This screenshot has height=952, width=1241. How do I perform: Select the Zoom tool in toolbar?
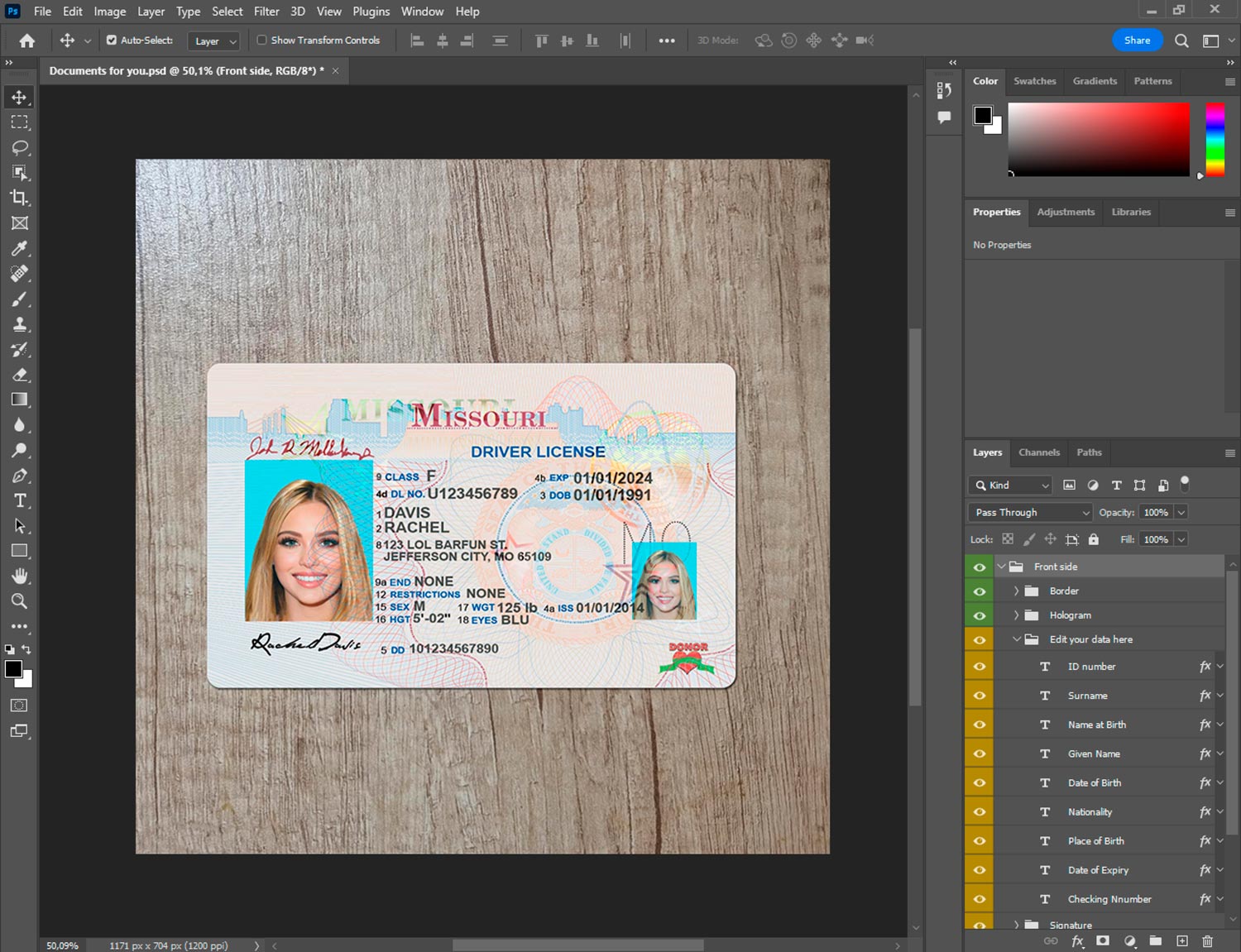click(x=20, y=601)
